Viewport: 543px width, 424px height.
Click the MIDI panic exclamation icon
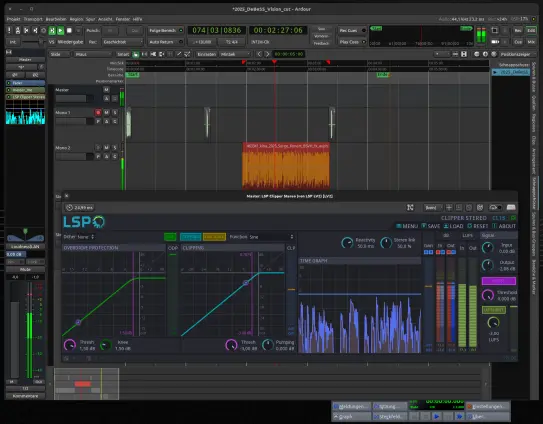tap(9, 30)
